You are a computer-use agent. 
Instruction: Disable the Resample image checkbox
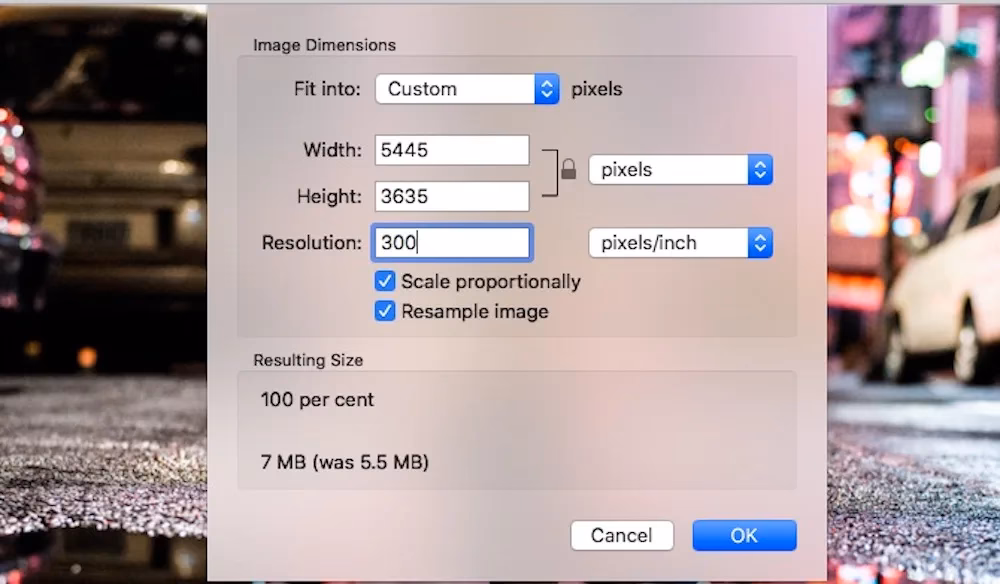[385, 312]
